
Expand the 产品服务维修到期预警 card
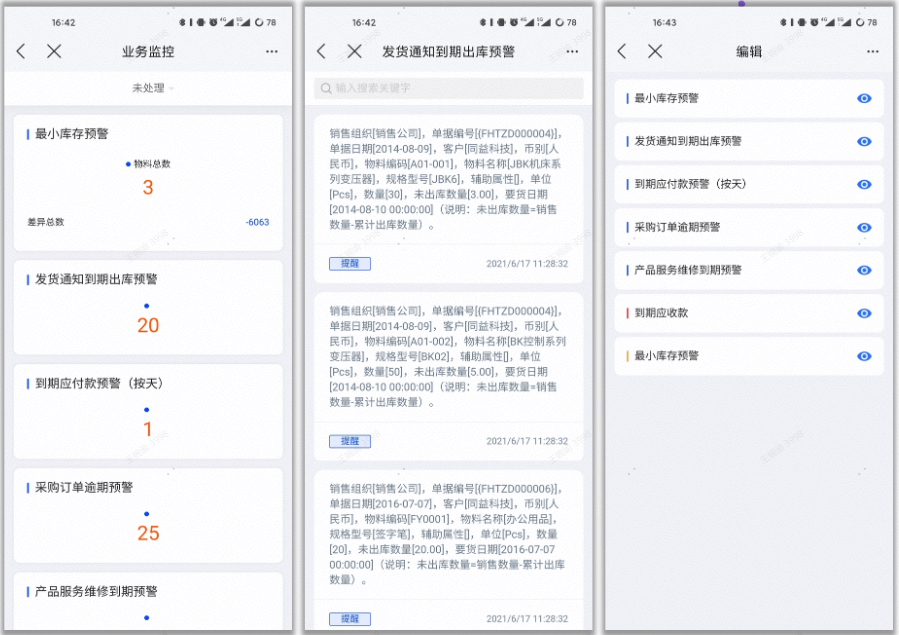(x=147, y=600)
